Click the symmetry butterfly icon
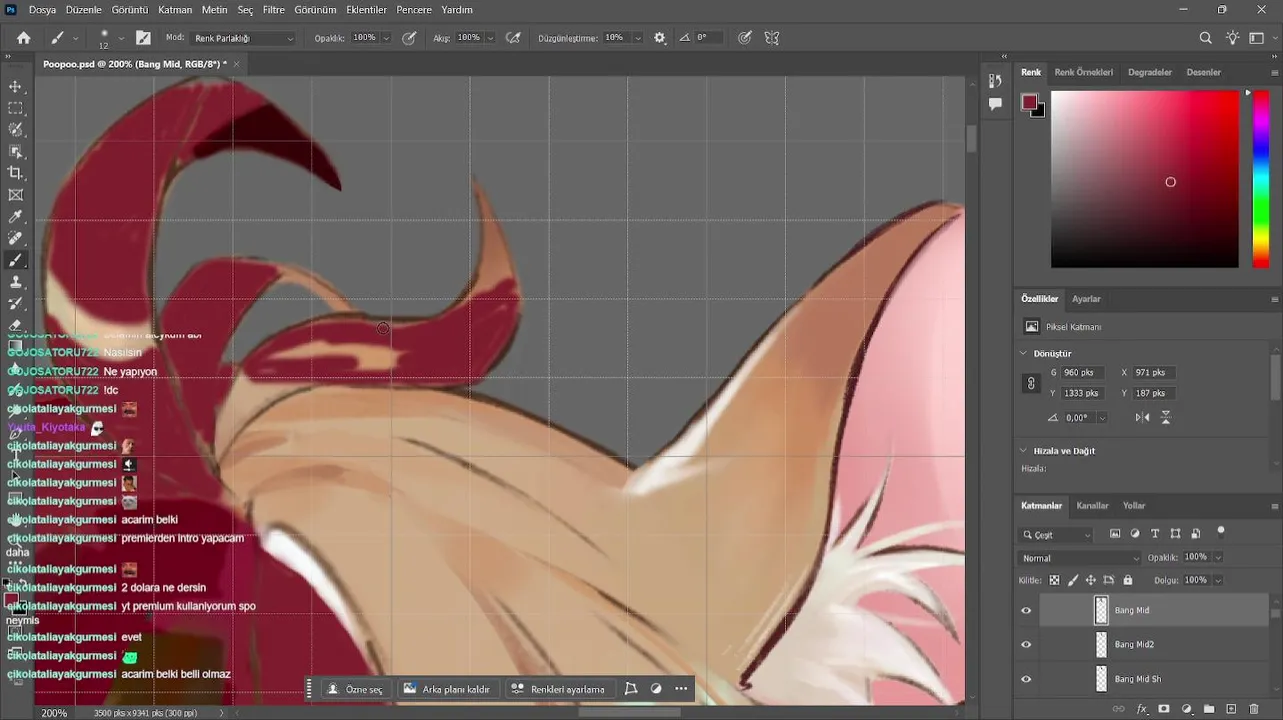 772,38
